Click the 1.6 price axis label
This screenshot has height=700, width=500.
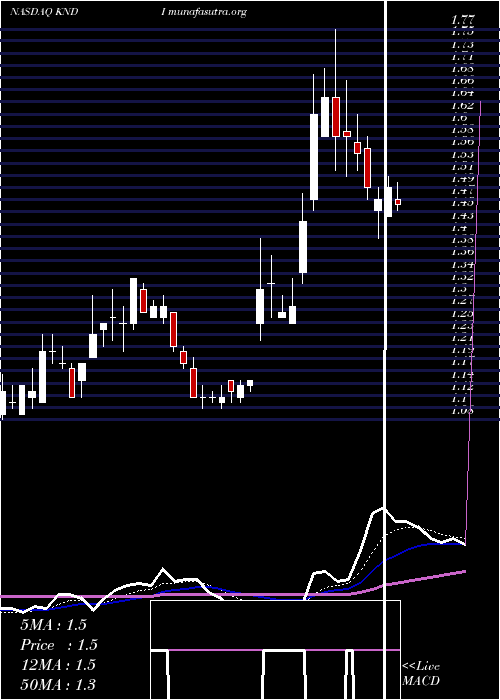[x=460, y=118]
